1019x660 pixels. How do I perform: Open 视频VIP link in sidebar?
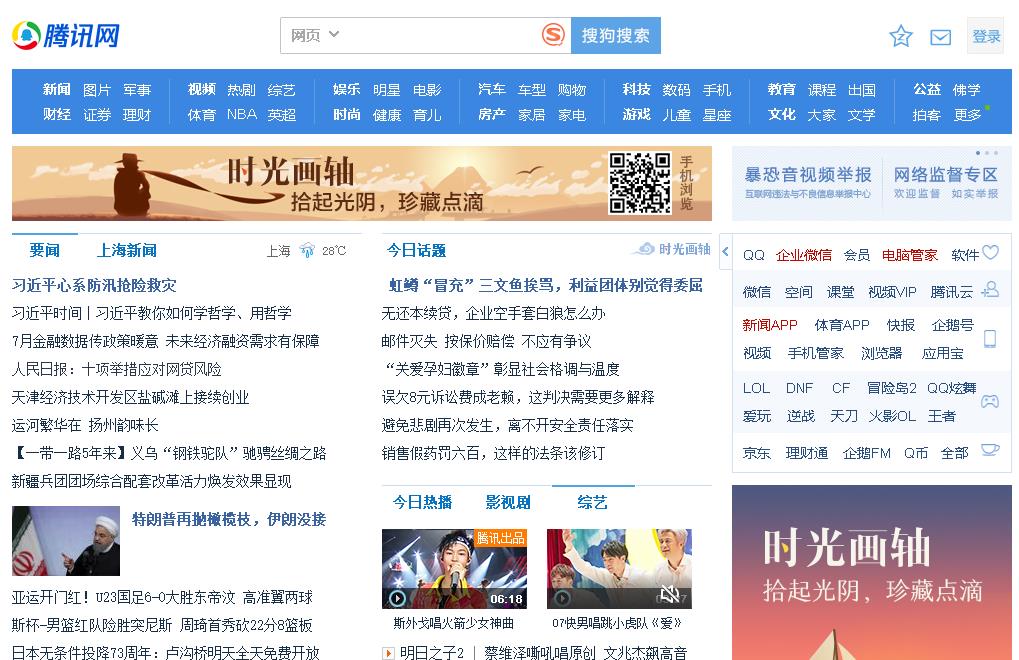pyautogui.click(x=892, y=292)
